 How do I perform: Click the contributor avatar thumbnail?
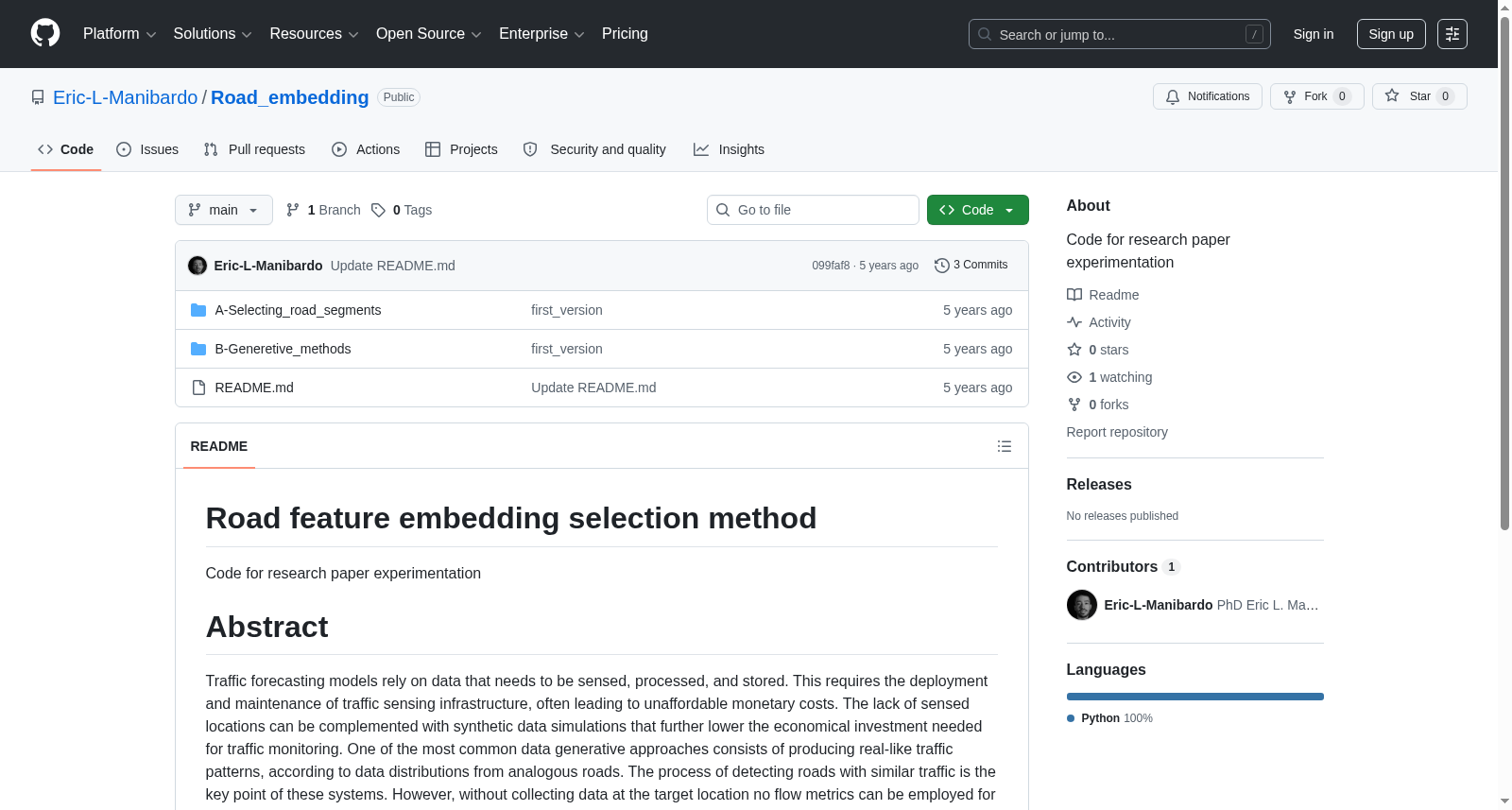click(1082, 605)
